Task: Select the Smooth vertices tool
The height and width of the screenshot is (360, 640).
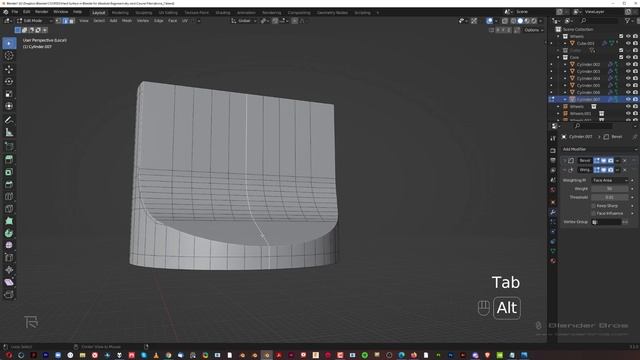Action: 9,245
